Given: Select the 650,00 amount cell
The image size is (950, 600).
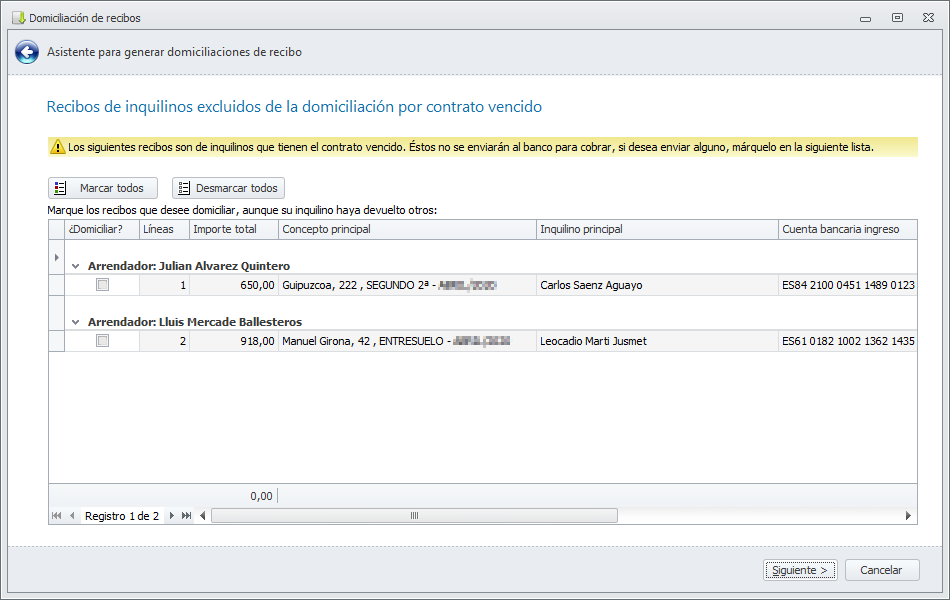Looking at the screenshot, I should 234,285.
